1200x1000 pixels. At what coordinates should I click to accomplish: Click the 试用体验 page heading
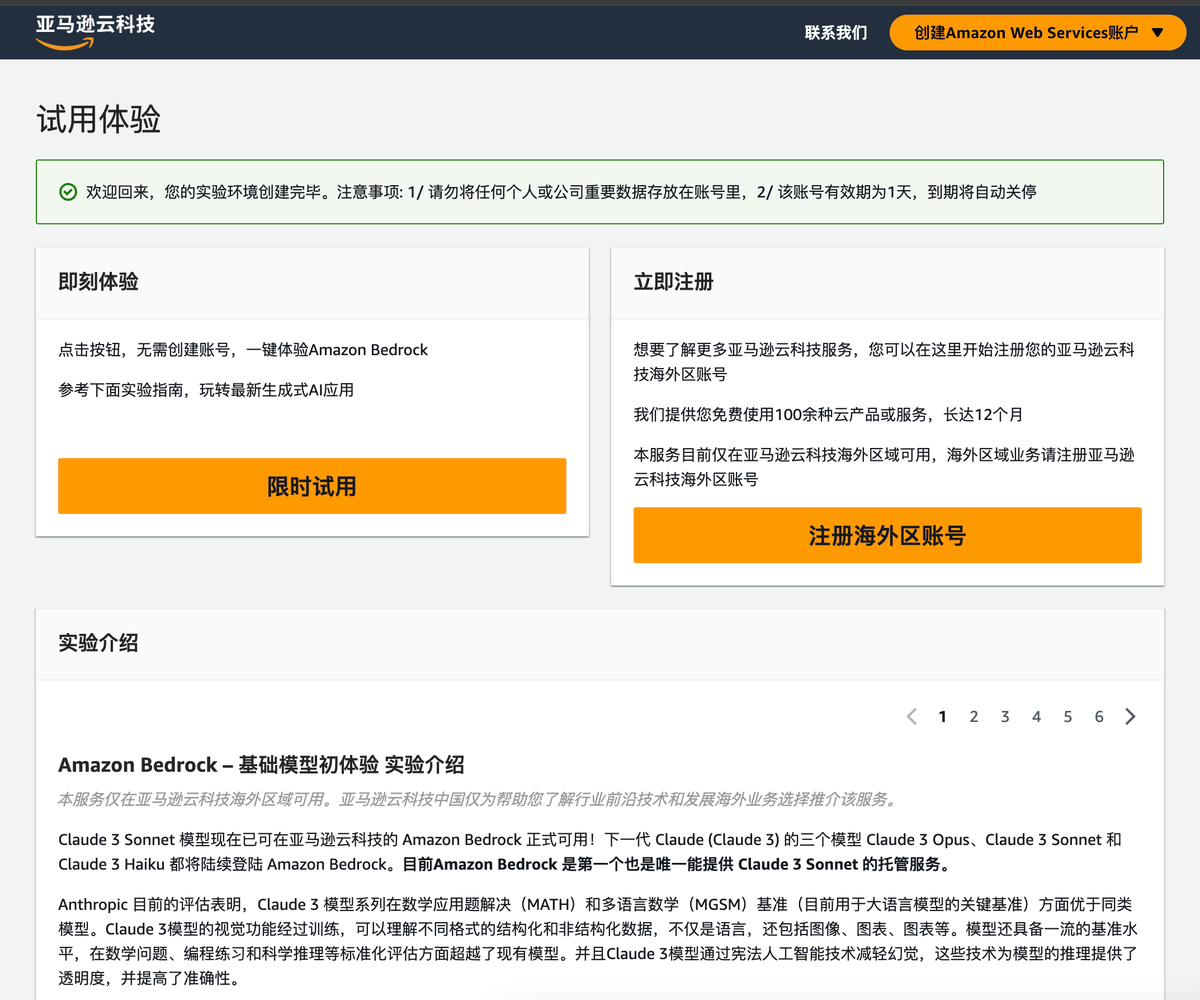(x=98, y=119)
